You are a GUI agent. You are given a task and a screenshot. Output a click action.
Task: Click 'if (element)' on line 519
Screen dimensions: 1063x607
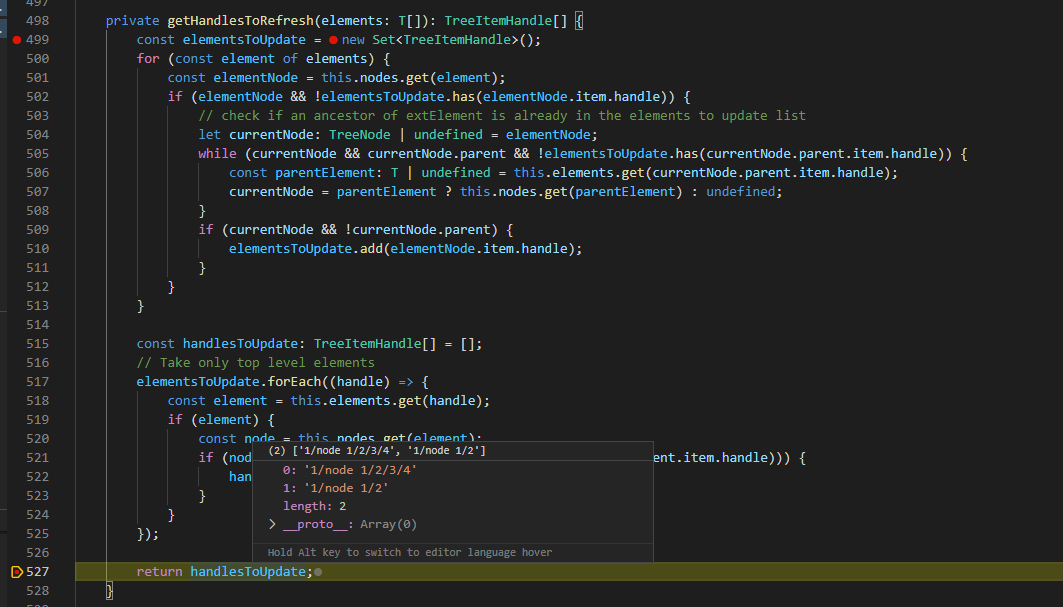(213, 420)
